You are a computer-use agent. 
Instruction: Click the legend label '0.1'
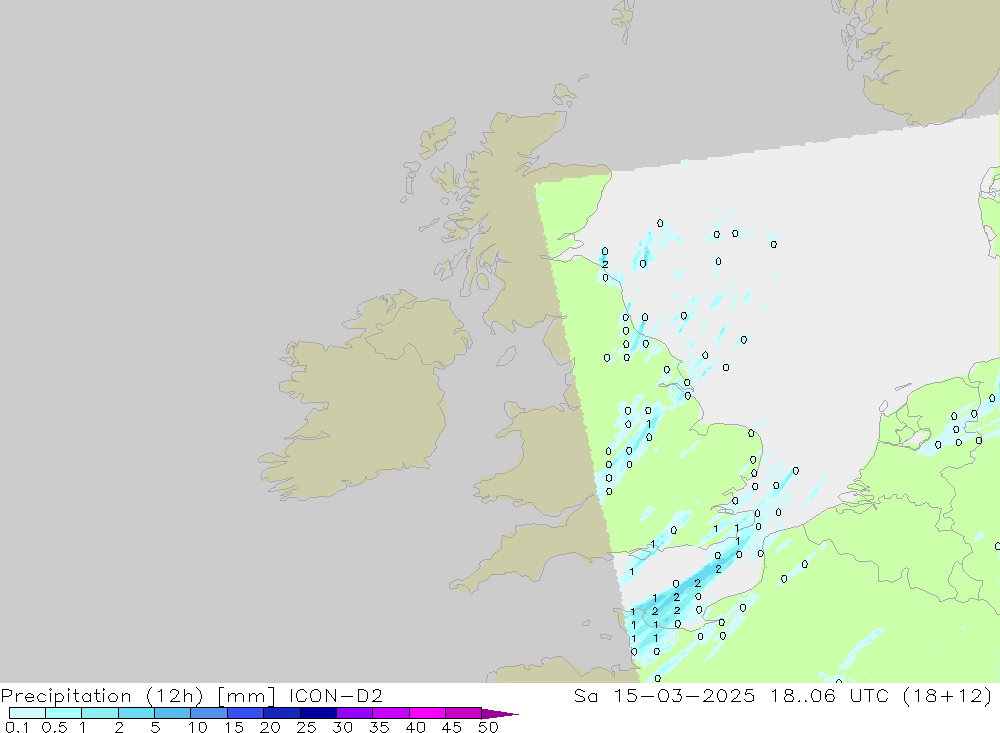click(x=17, y=727)
